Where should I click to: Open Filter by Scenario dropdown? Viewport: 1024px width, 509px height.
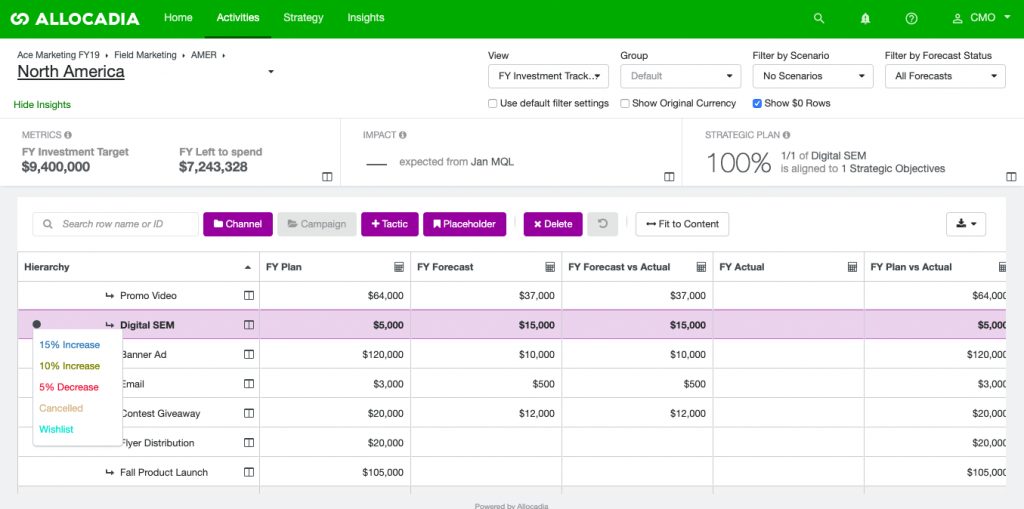pos(813,76)
